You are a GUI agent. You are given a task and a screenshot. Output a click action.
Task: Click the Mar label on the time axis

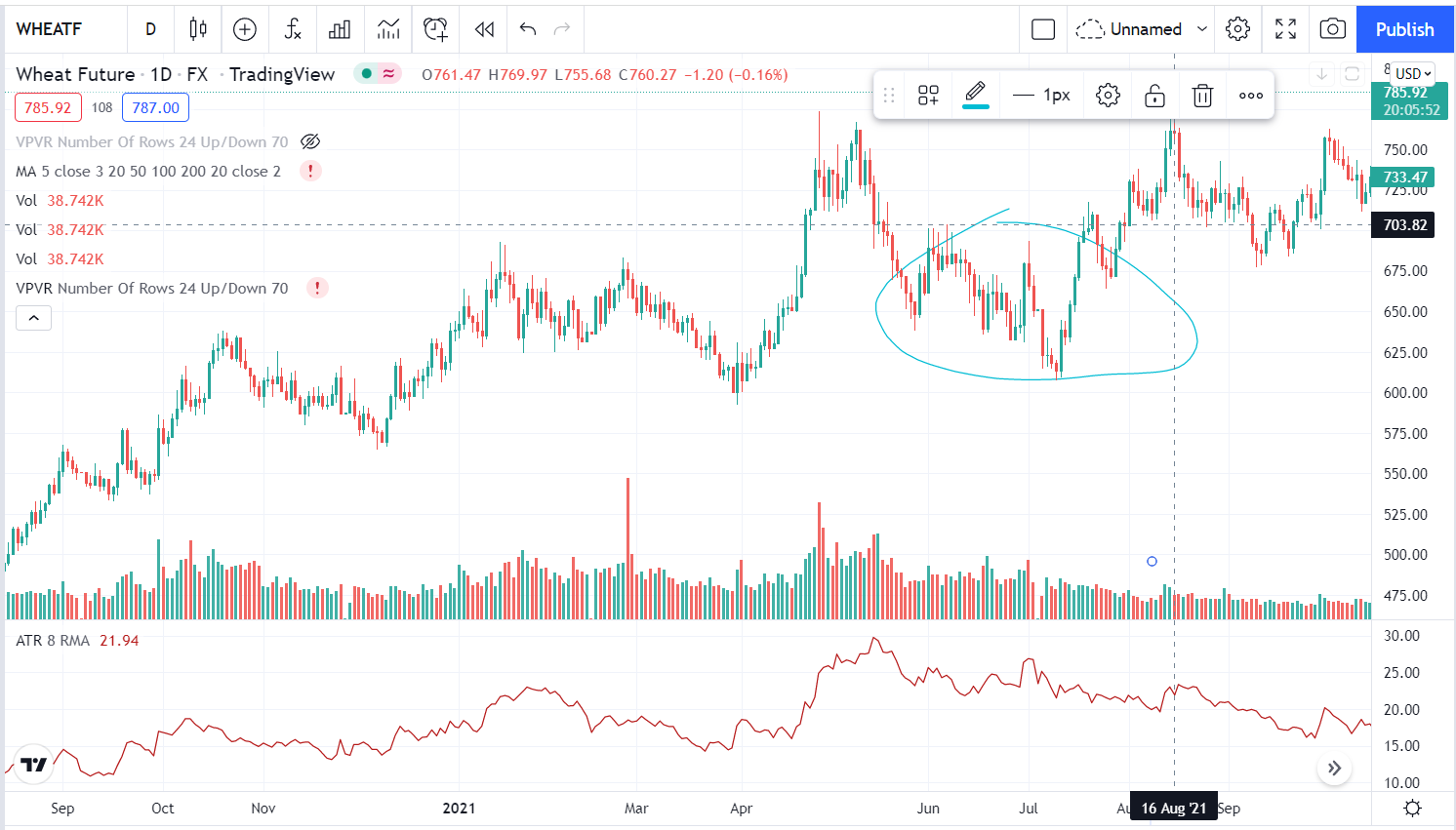[x=636, y=809]
